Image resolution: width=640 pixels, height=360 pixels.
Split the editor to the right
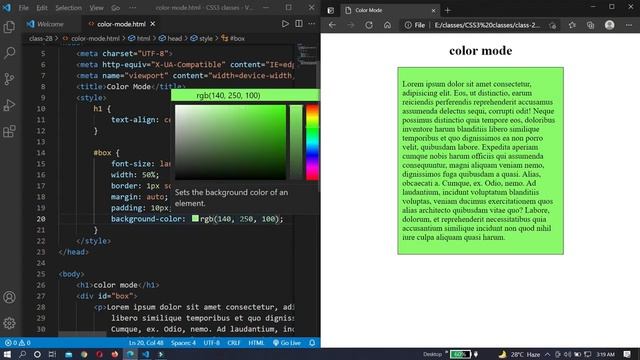299,24
